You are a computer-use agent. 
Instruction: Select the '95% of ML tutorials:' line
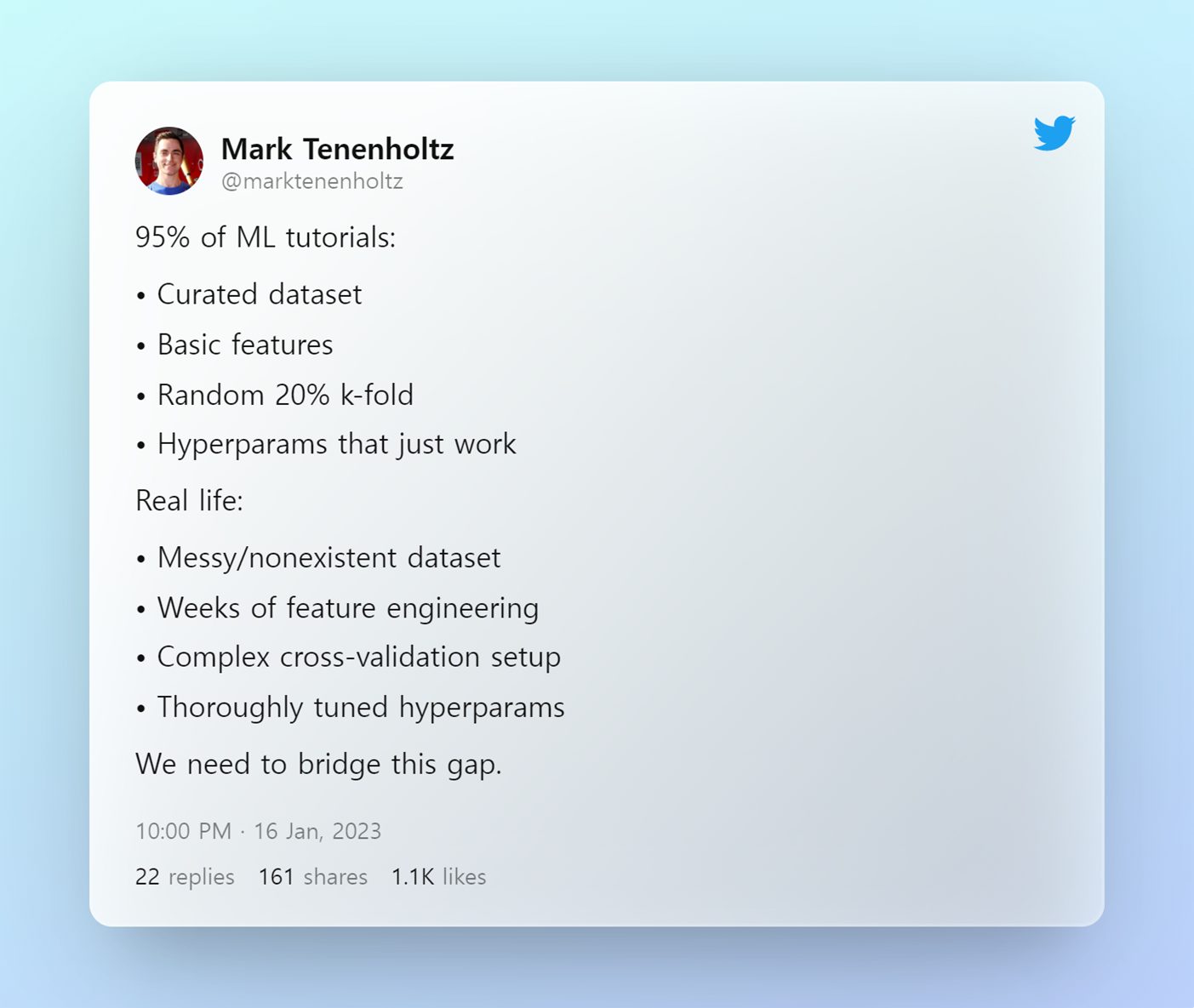tap(266, 237)
